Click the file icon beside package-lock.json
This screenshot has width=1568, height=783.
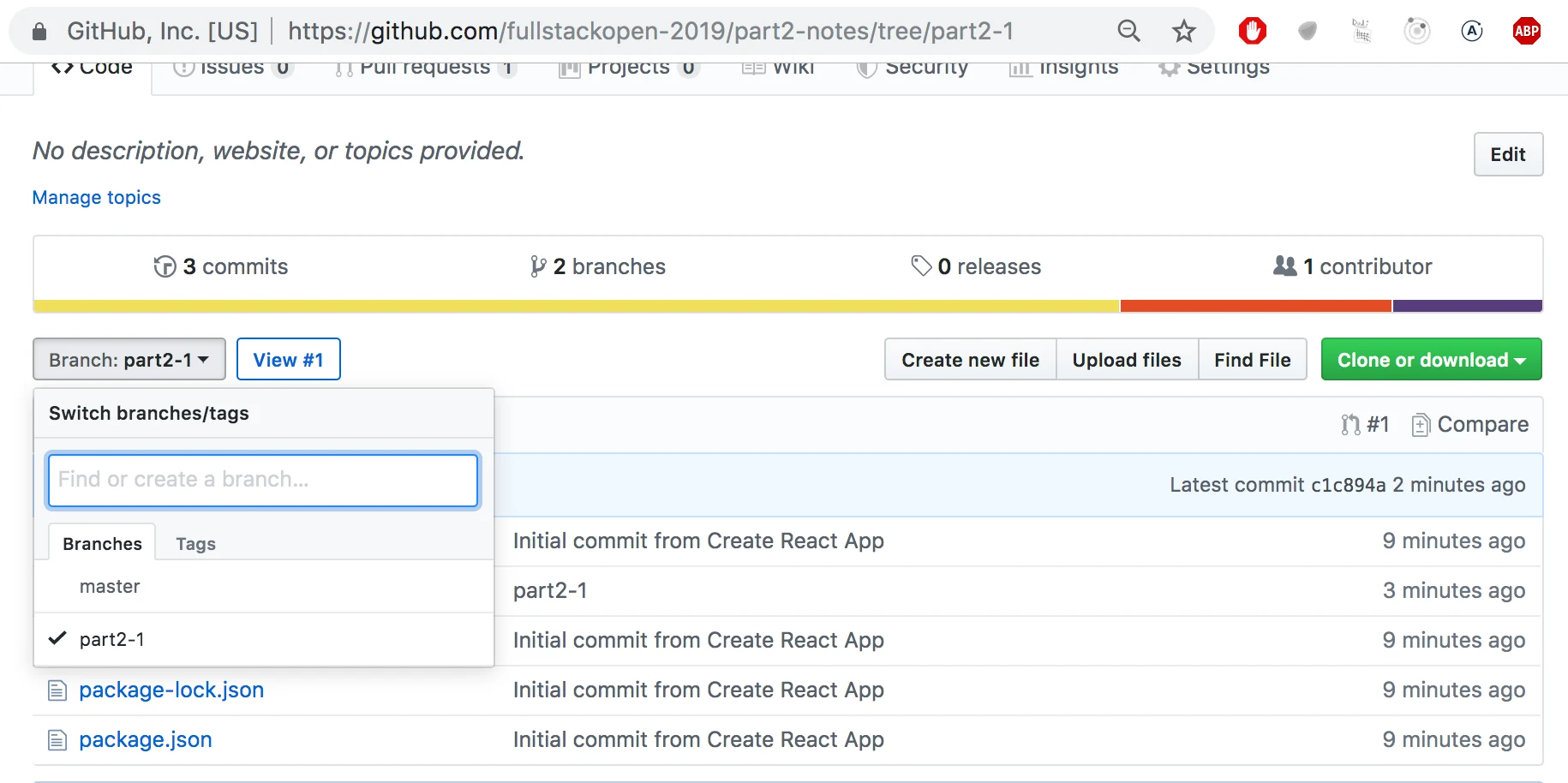tap(57, 690)
